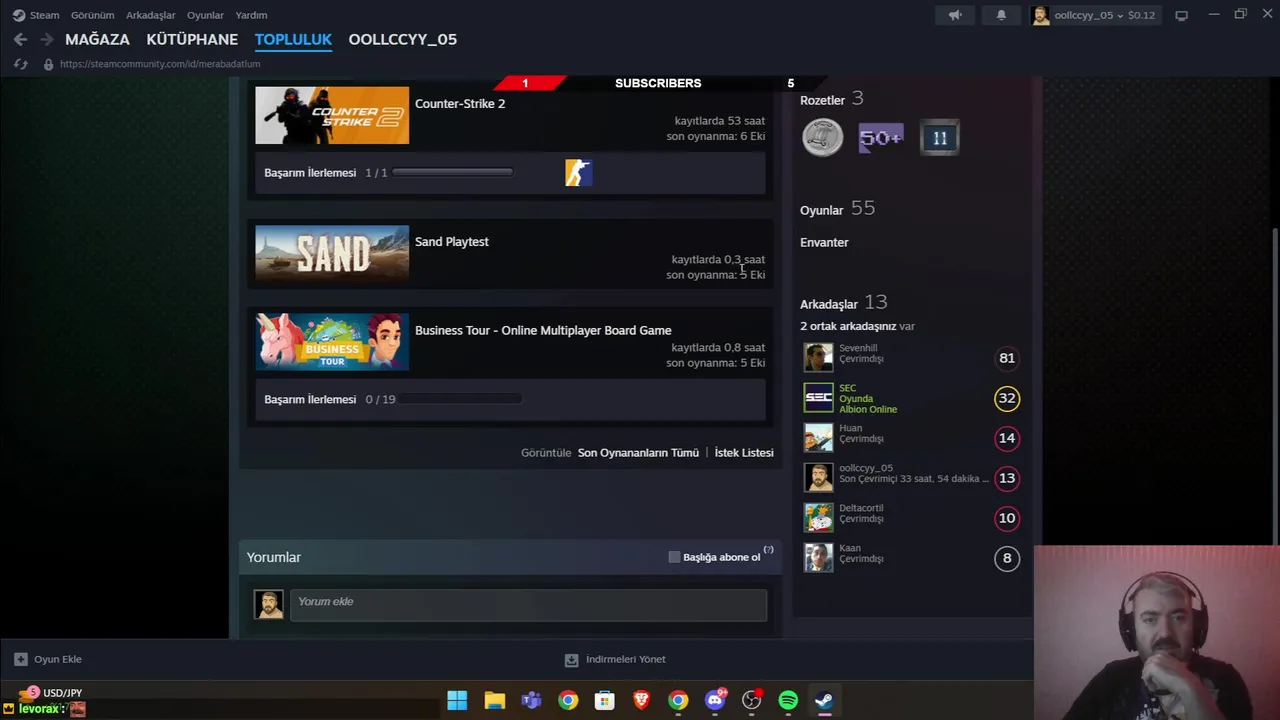Open Discord from the taskbar
The height and width of the screenshot is (720, 1280).
tap(715, 700)
